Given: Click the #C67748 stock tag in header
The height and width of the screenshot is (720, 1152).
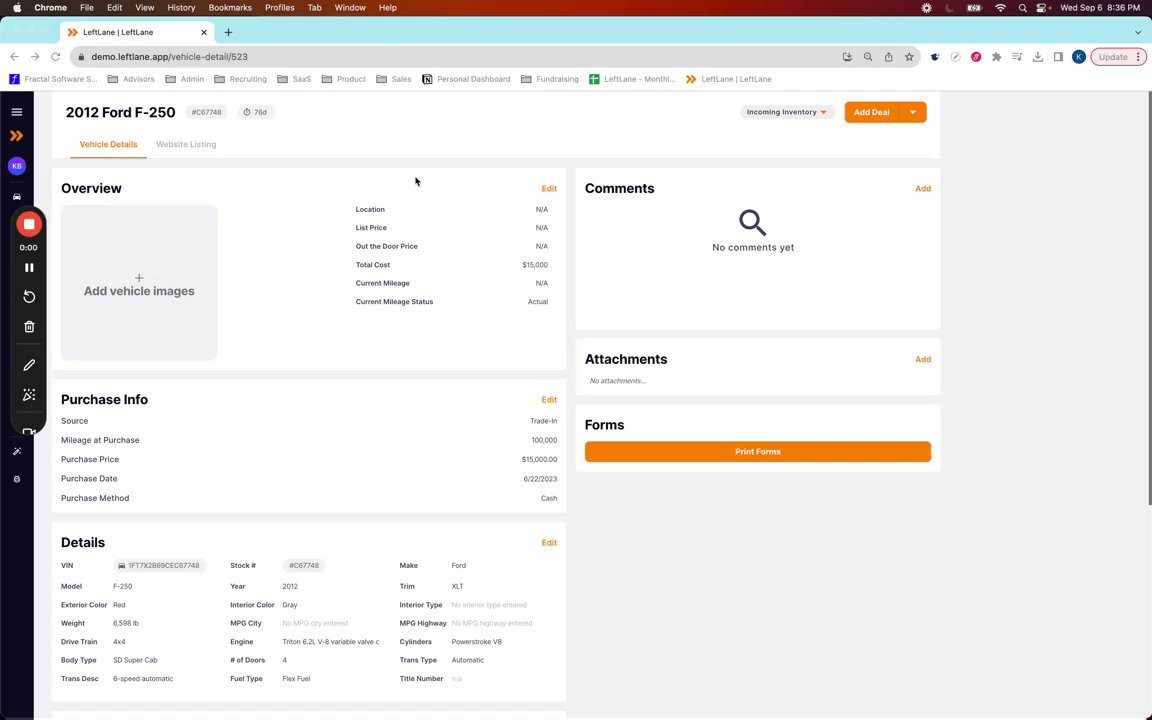Looking at the screenshot, I should pyautogui.click(x=206, y=112).
